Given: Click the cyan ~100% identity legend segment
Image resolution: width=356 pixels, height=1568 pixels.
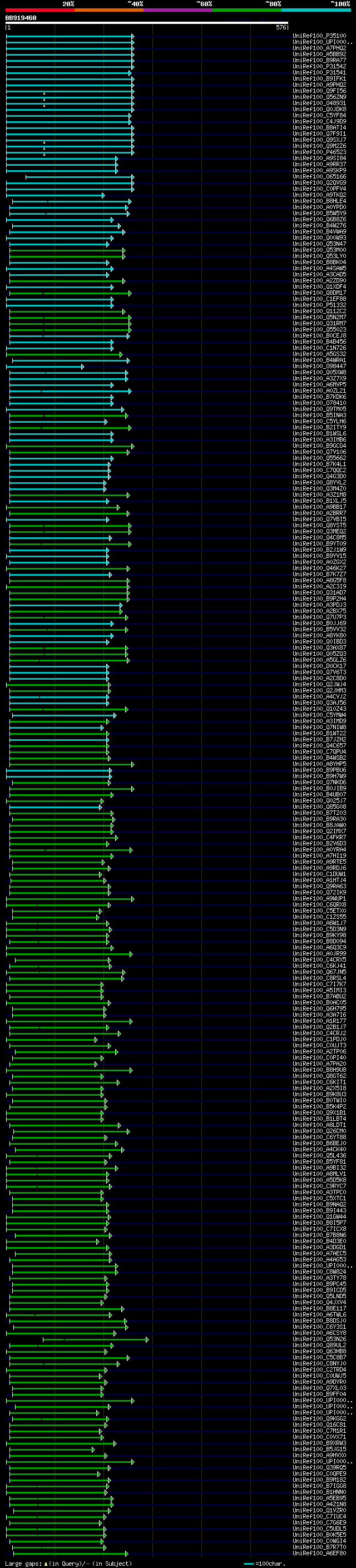Looking at the screenshot, I should click(x=316, y=11).
